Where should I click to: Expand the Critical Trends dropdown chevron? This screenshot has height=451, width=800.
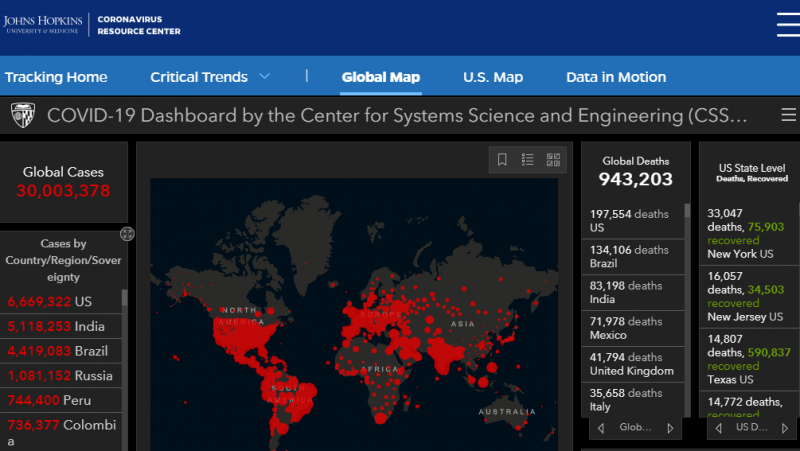point(264,77)
